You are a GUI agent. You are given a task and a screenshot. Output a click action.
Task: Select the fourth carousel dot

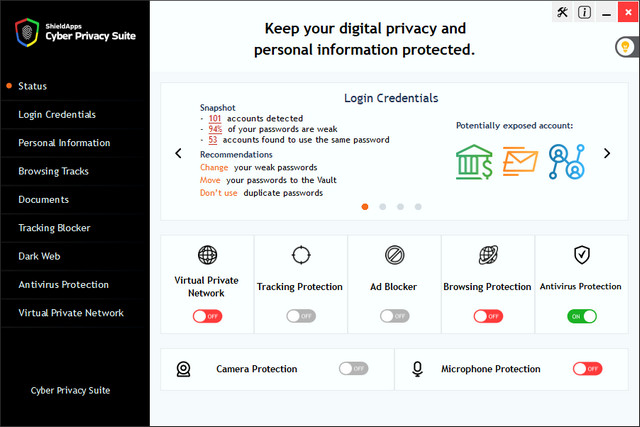418,207
